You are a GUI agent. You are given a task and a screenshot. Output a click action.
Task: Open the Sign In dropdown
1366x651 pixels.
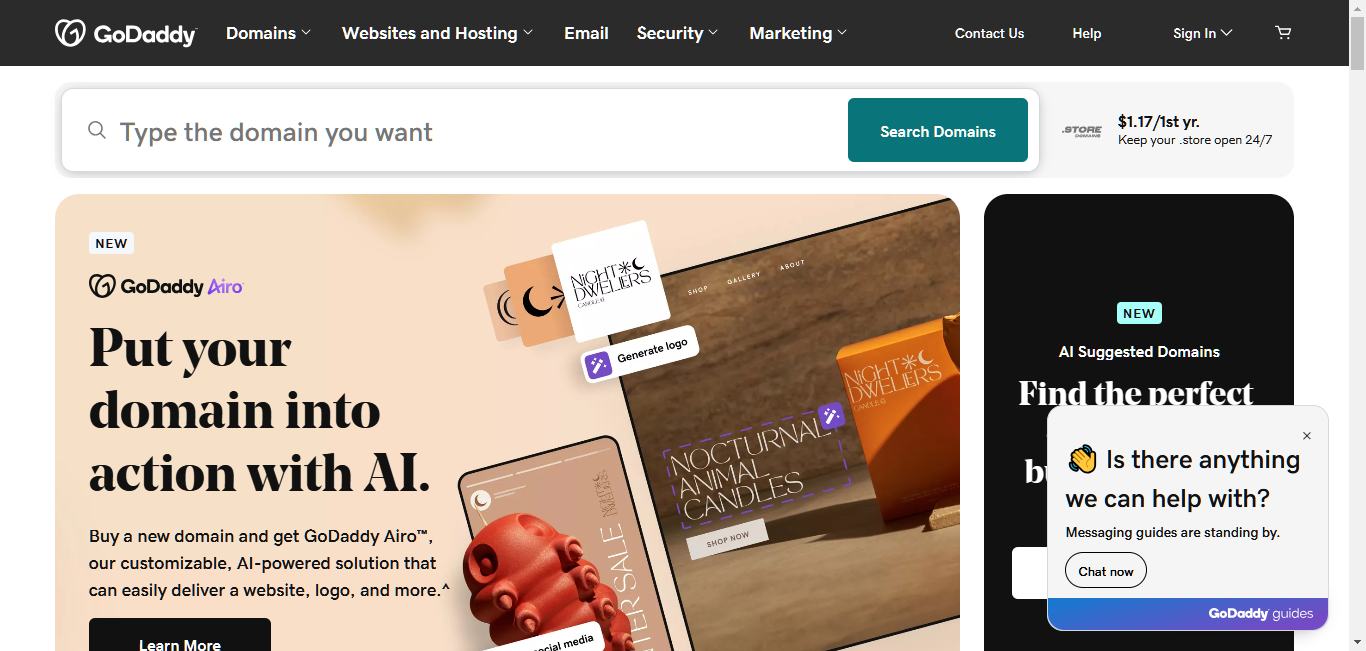click(x=1203, y=33)
